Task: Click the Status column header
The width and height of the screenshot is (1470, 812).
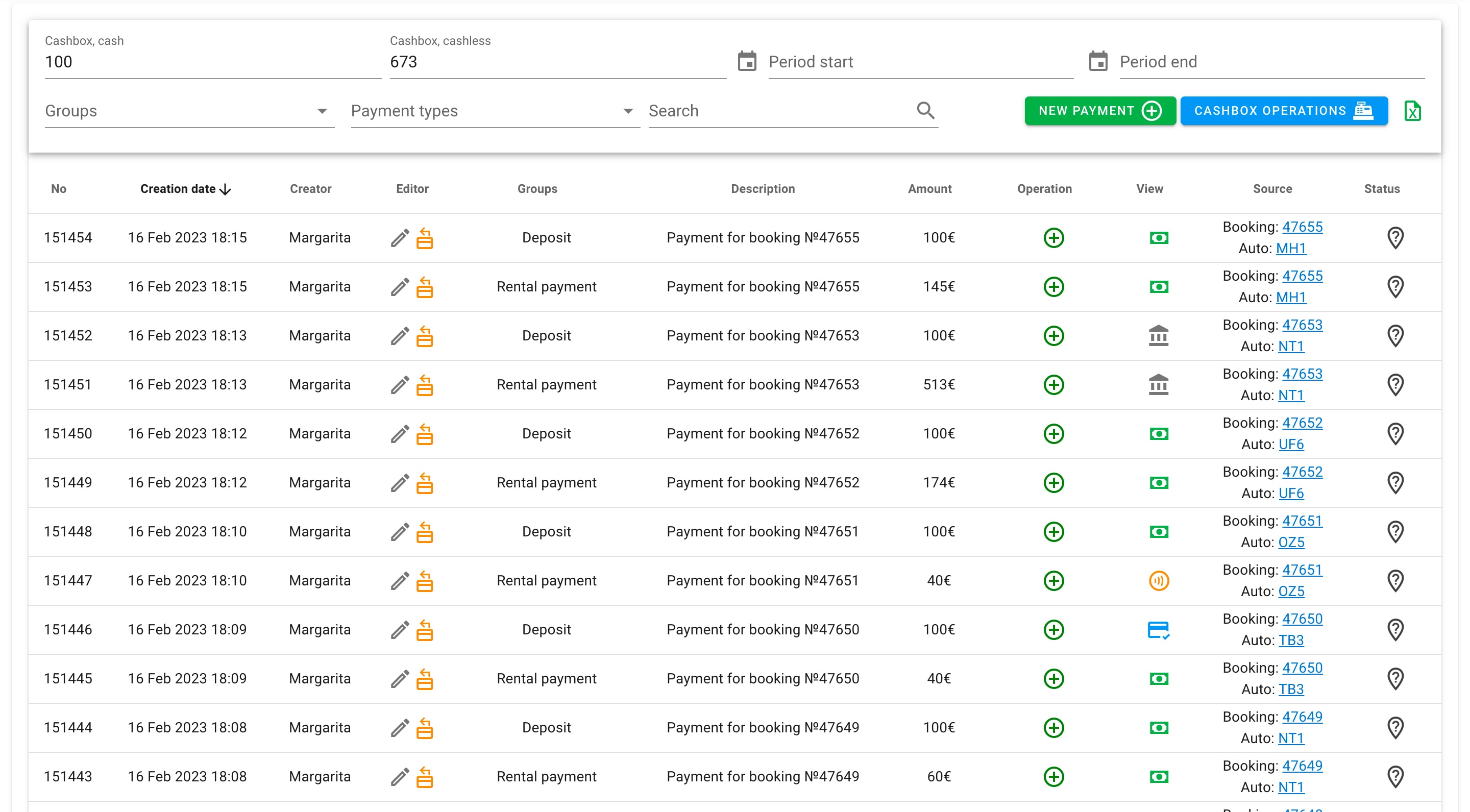Action: (1382, 189)
